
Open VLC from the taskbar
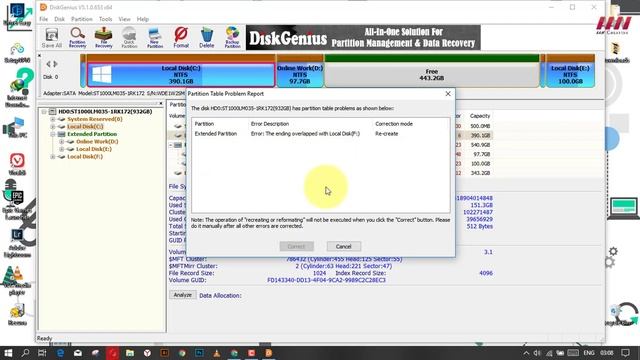pyautogui.click(x=217, y=353)
